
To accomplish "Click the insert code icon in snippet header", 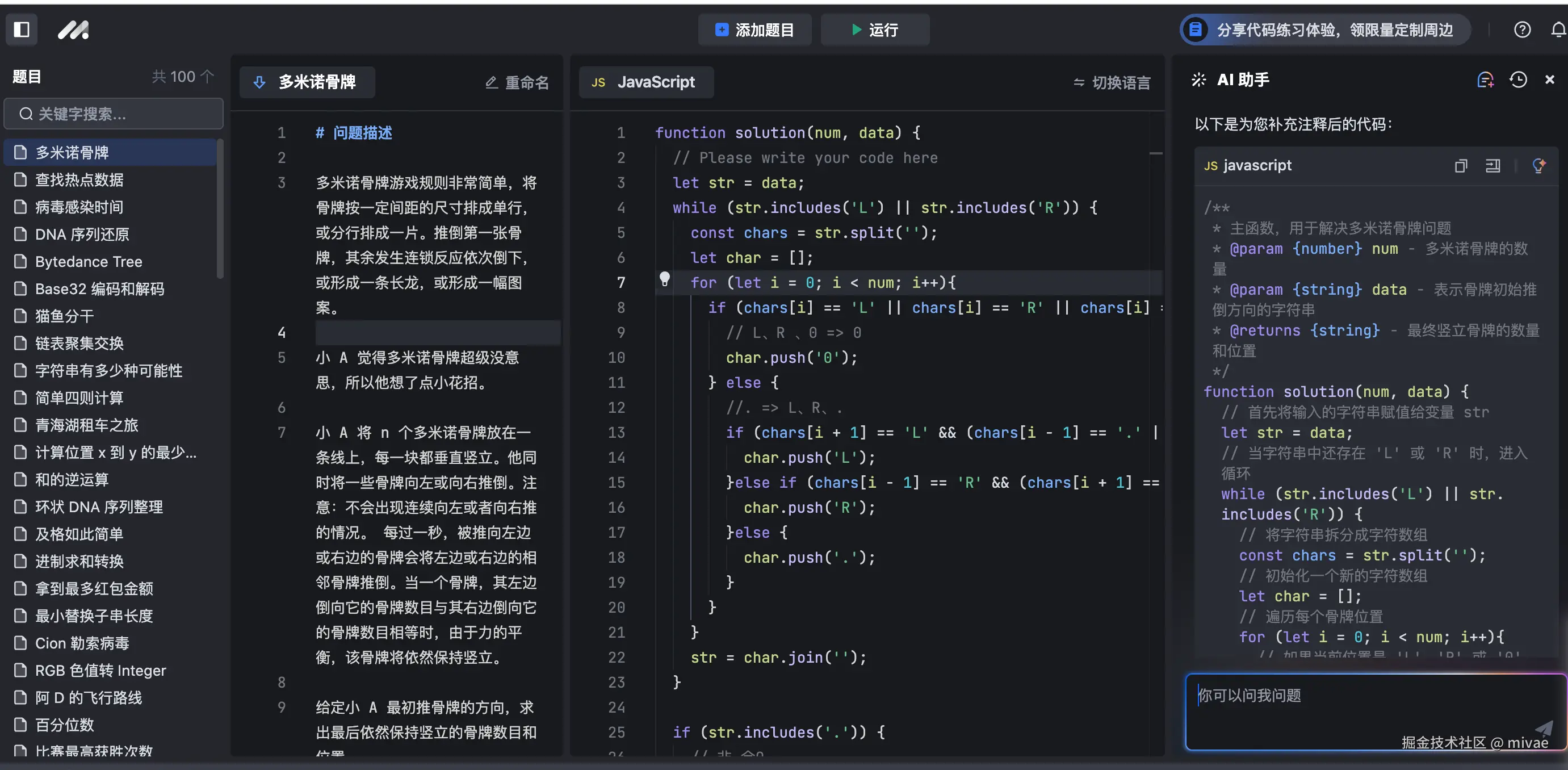I will pos(1492,166).
